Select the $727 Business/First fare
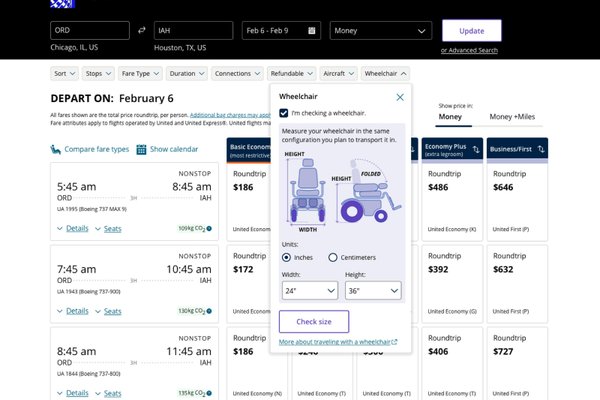Viewport: 600px width, 400px height. (517, 364)
